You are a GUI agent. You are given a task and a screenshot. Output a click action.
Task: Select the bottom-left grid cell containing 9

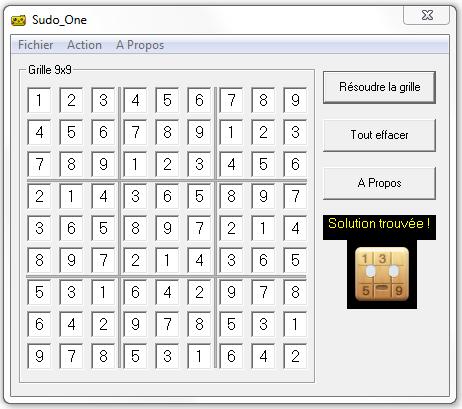coord(39,356)
